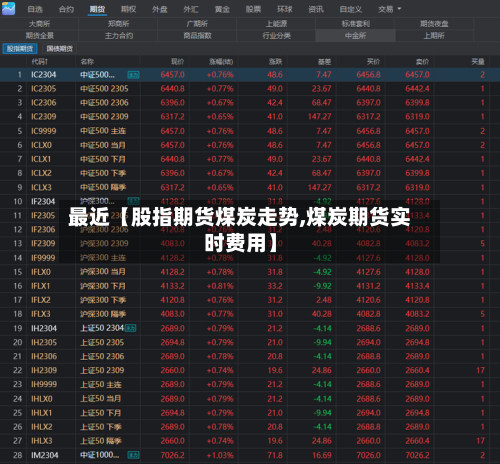Screen dimensions: 500x464
Task: Select the 郑商所 exchange
Action: tap(118, 24)
